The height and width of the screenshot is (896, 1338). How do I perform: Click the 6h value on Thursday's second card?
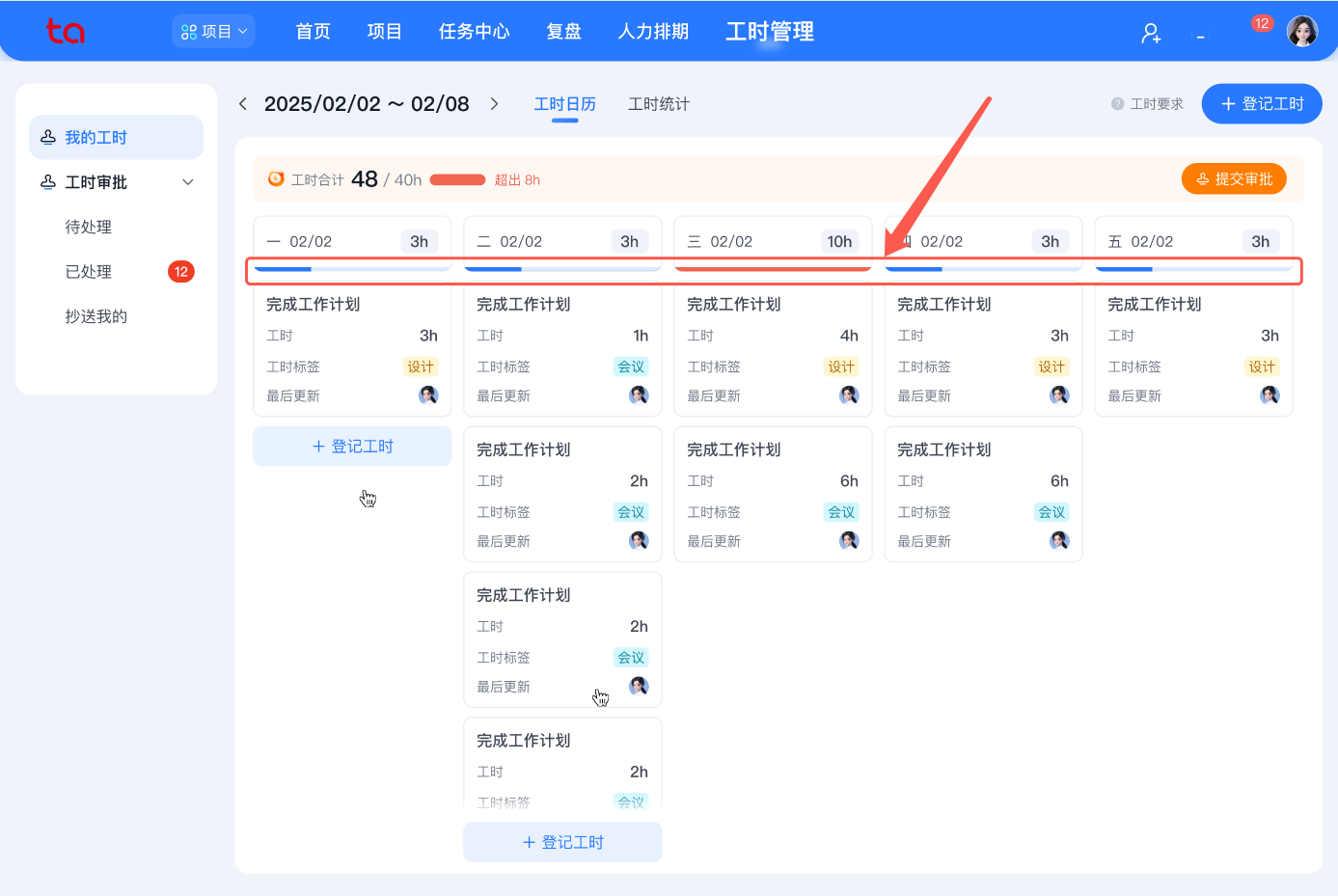pyautogui.click(x=1059, y=481)
